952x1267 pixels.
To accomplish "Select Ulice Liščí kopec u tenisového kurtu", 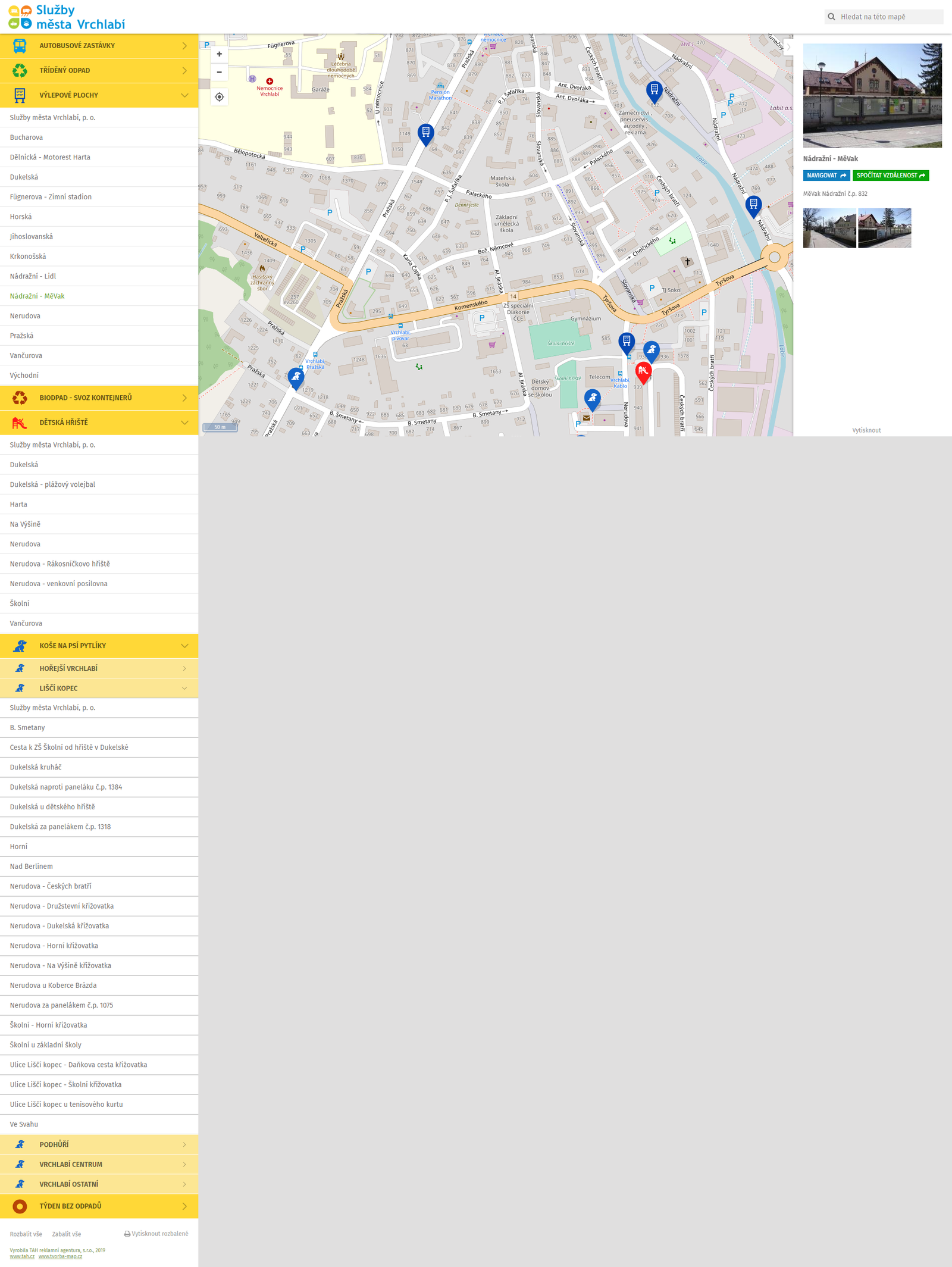I will [x=99, y=1105].
